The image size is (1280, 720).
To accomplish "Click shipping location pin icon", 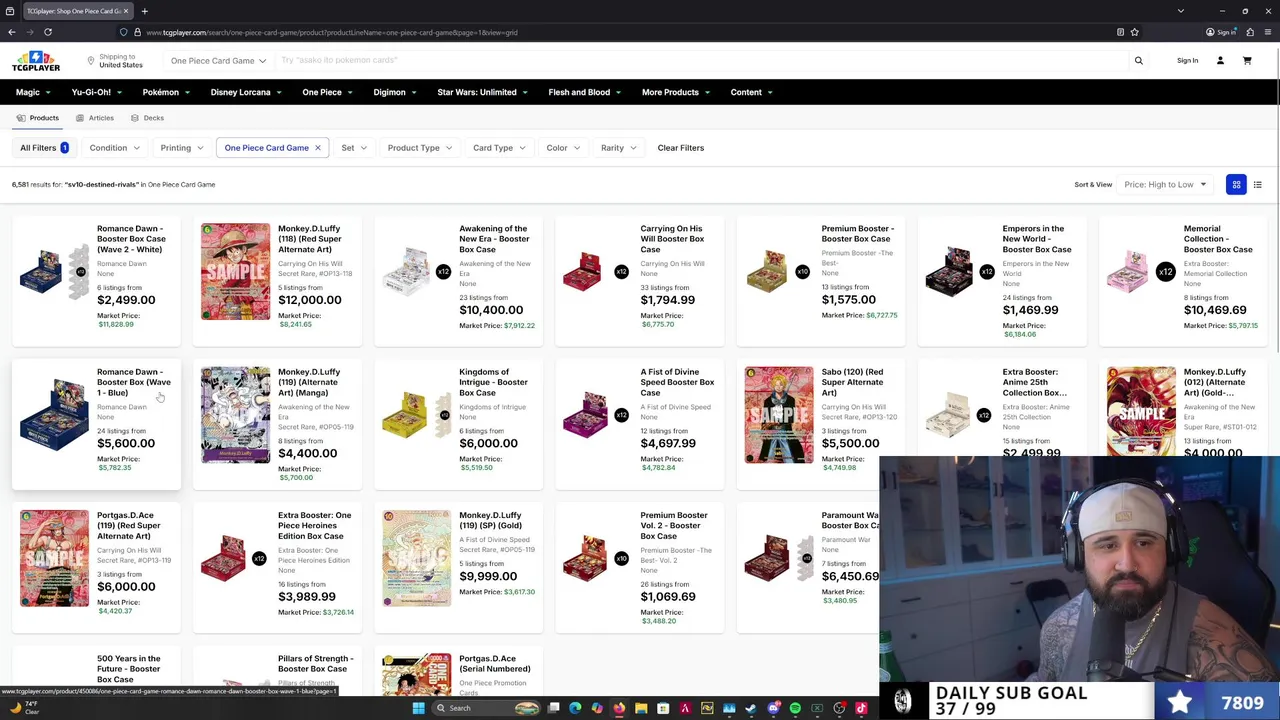I will pyautogui.click(x=90, y=61).
